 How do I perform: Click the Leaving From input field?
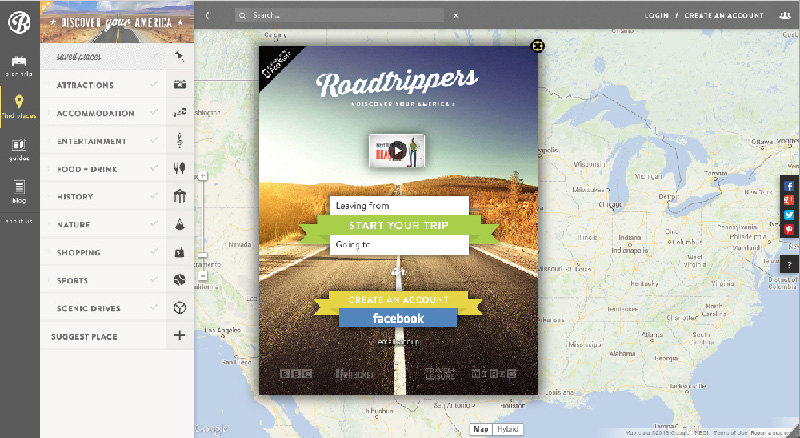point(400,205)
